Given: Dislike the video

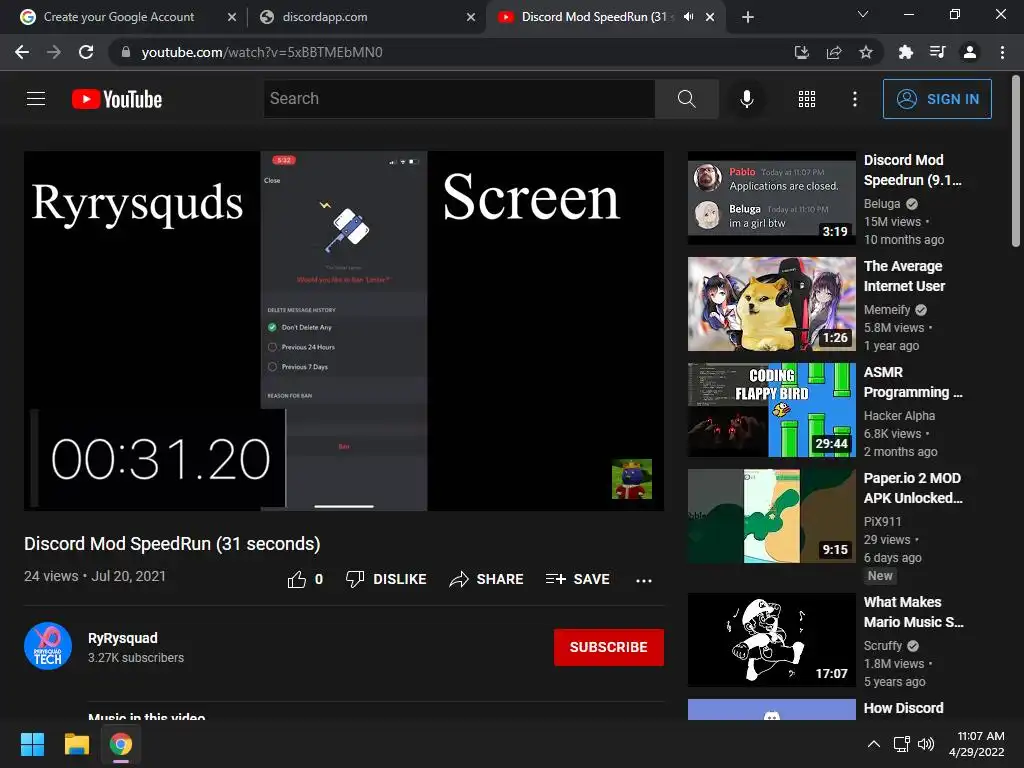Looking at the screenshot, I should (386, 579).
